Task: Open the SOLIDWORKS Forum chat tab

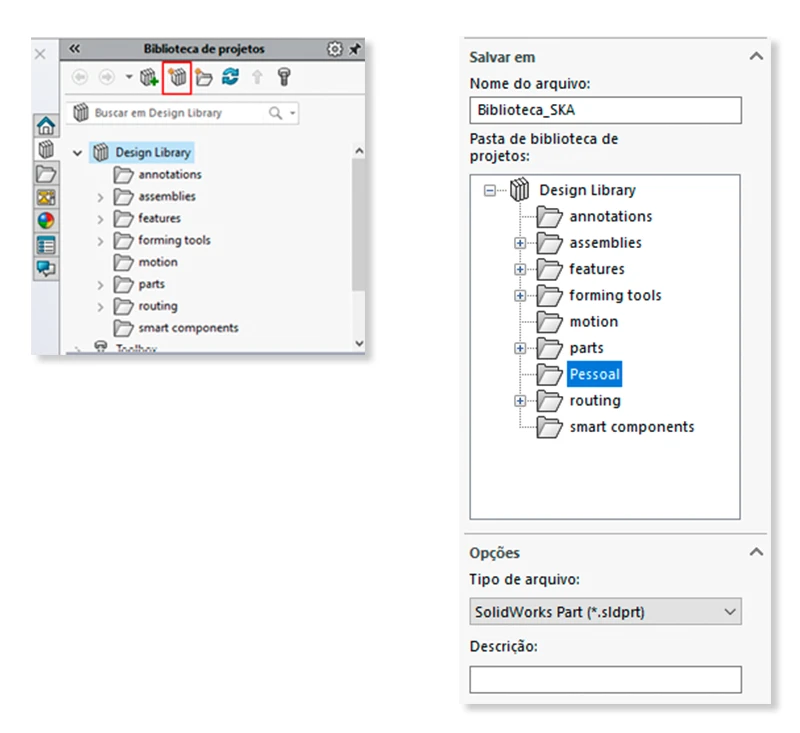Action: tap(46, 269)
